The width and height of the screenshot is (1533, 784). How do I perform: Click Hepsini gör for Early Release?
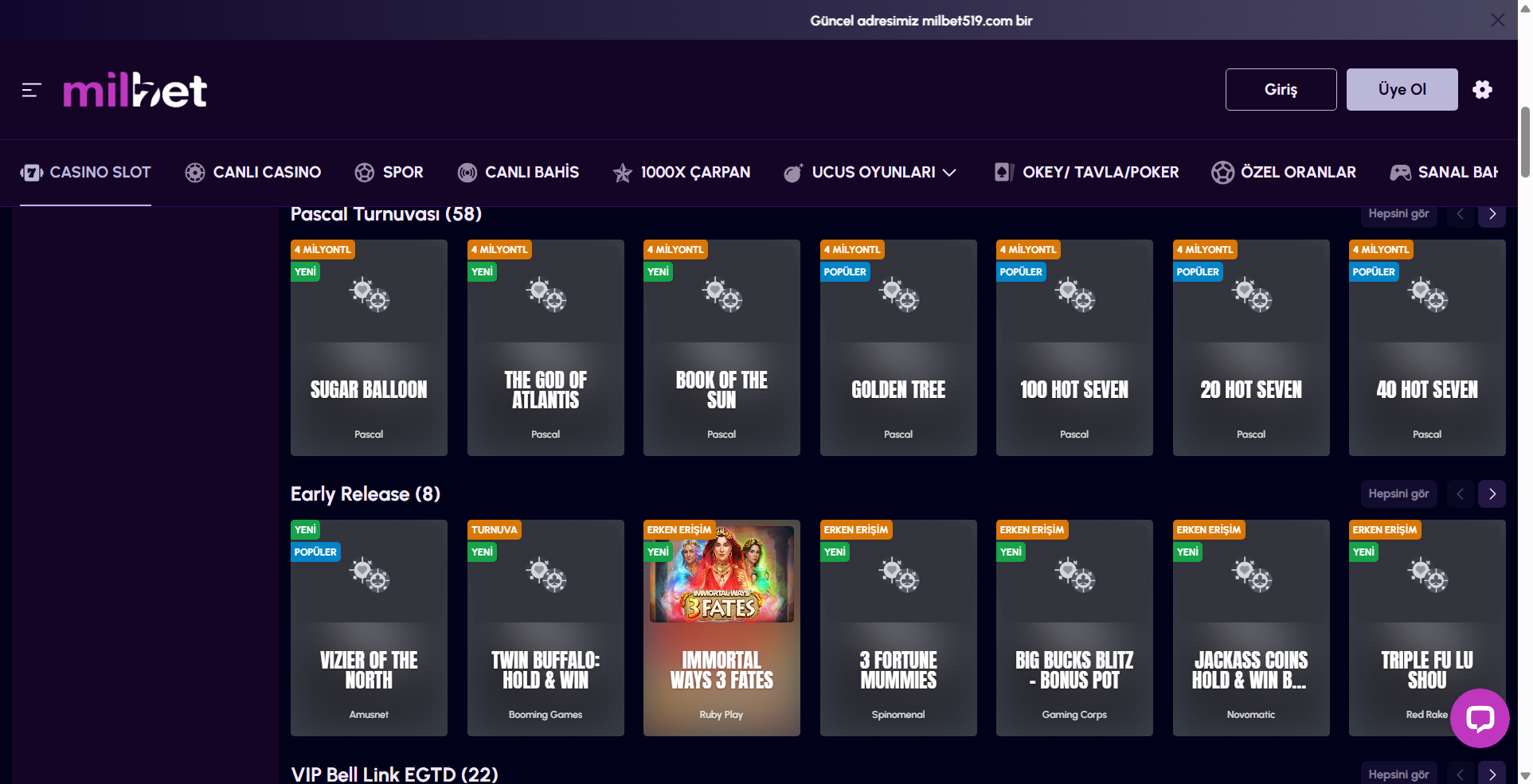[1398, 493]
